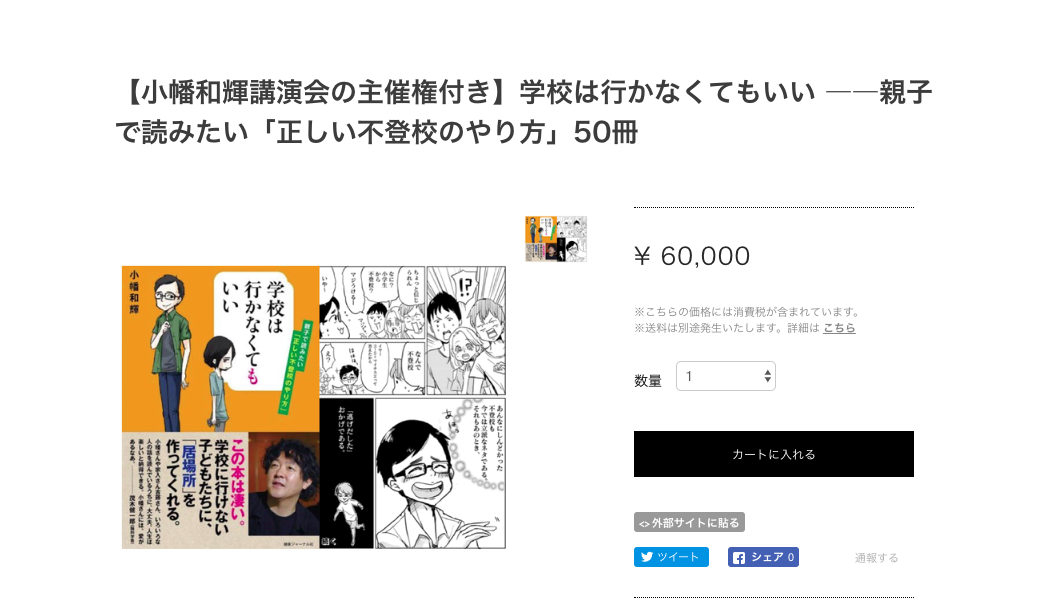Open the quantity dropdown
The height and width of the screenshot is (603, 1053).
tap(725, 376)
